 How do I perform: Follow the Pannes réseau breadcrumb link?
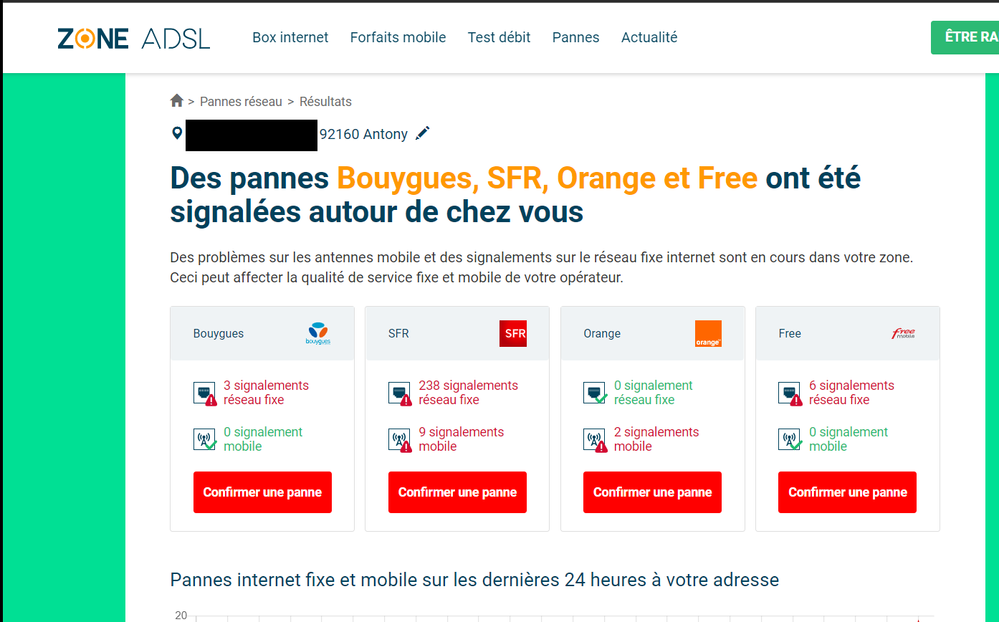[x=241, y=102]
